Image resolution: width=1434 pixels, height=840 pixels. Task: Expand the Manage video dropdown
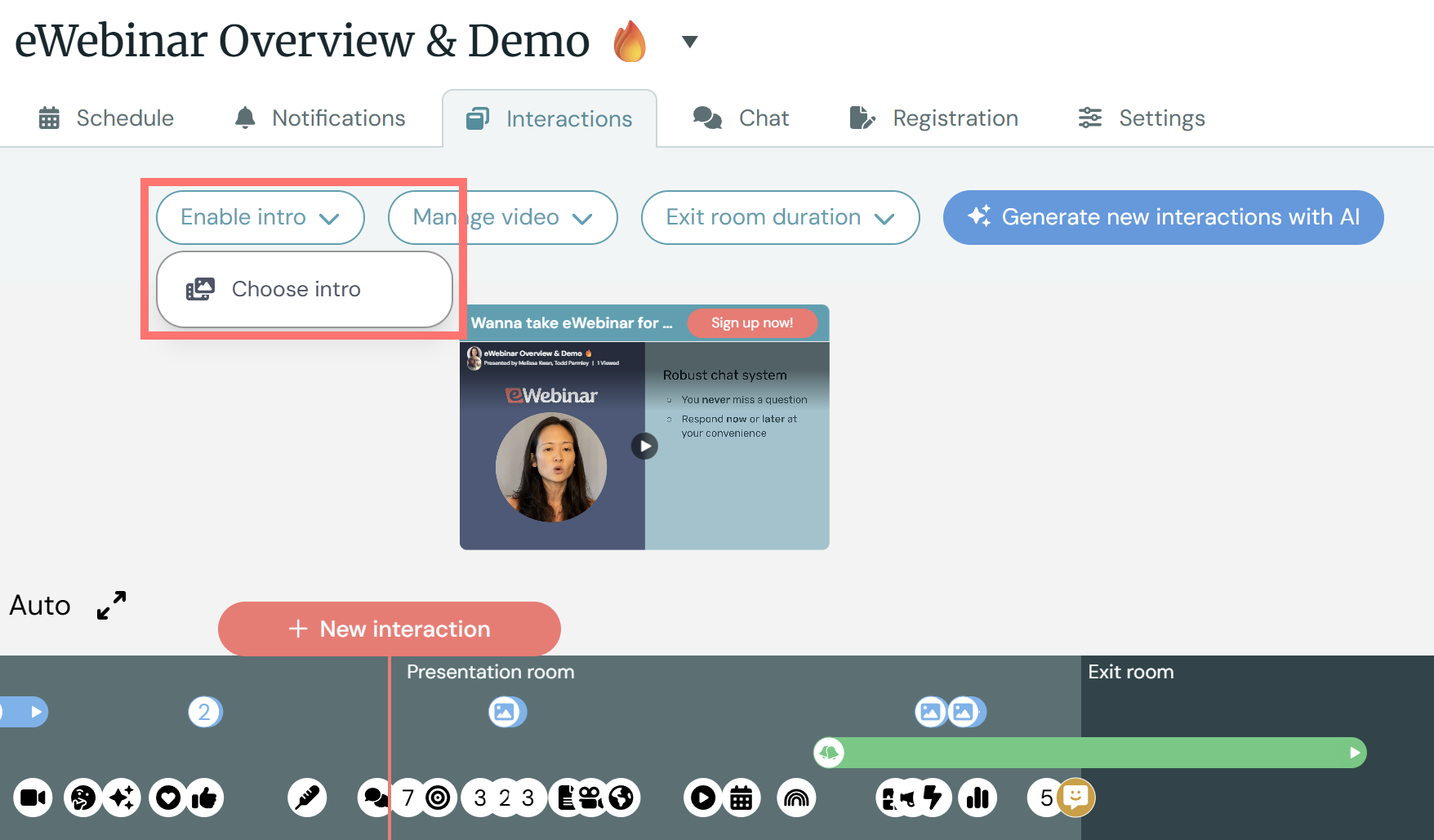pos(502,217)
